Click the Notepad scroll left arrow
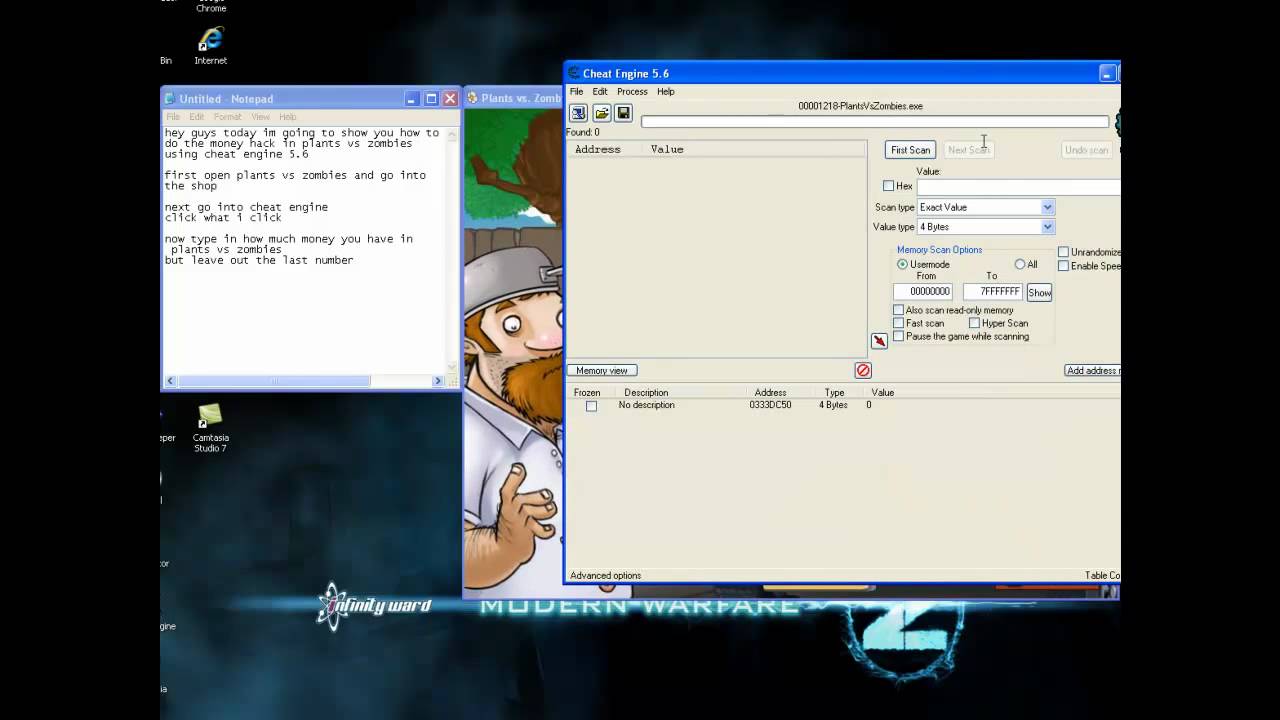Screen dimensions: 1280x720 click(170, 381)
